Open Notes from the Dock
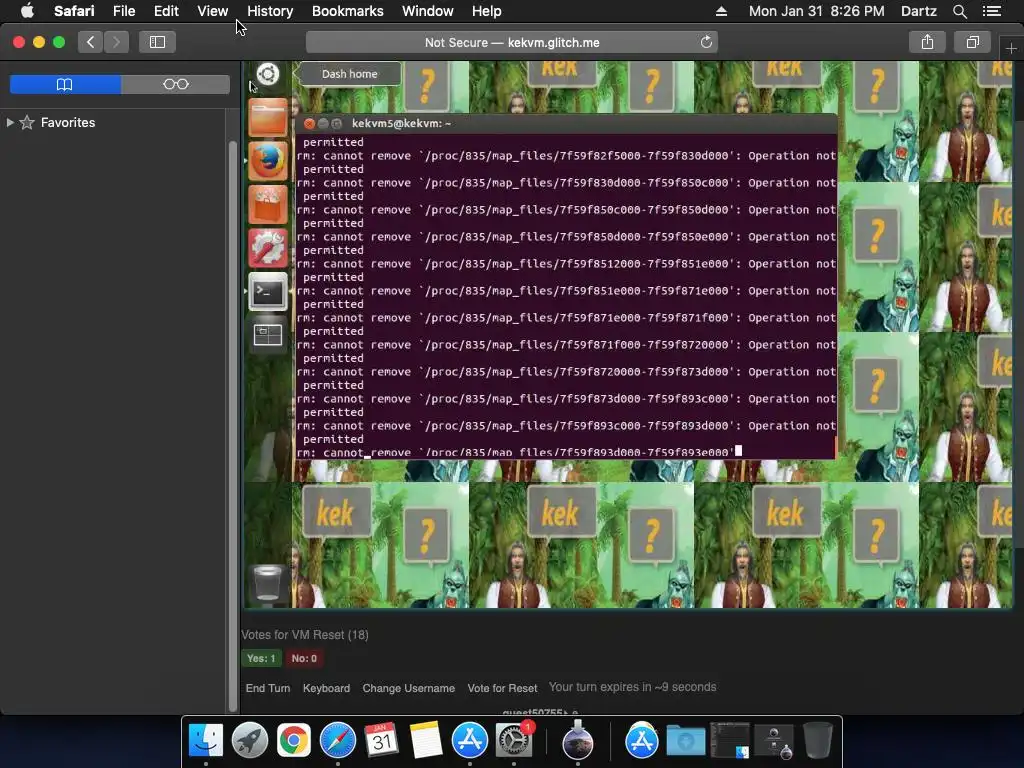 tap(426, 741)
